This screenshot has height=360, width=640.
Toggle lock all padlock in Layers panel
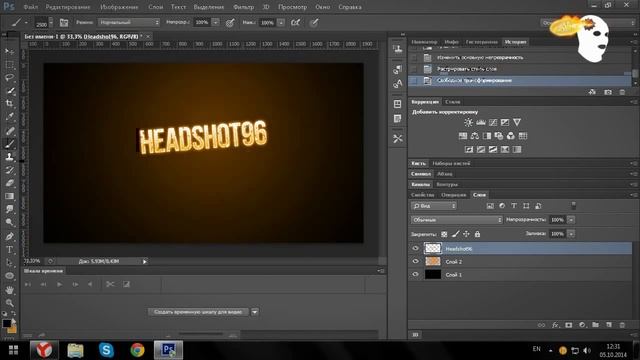(477, 234)
